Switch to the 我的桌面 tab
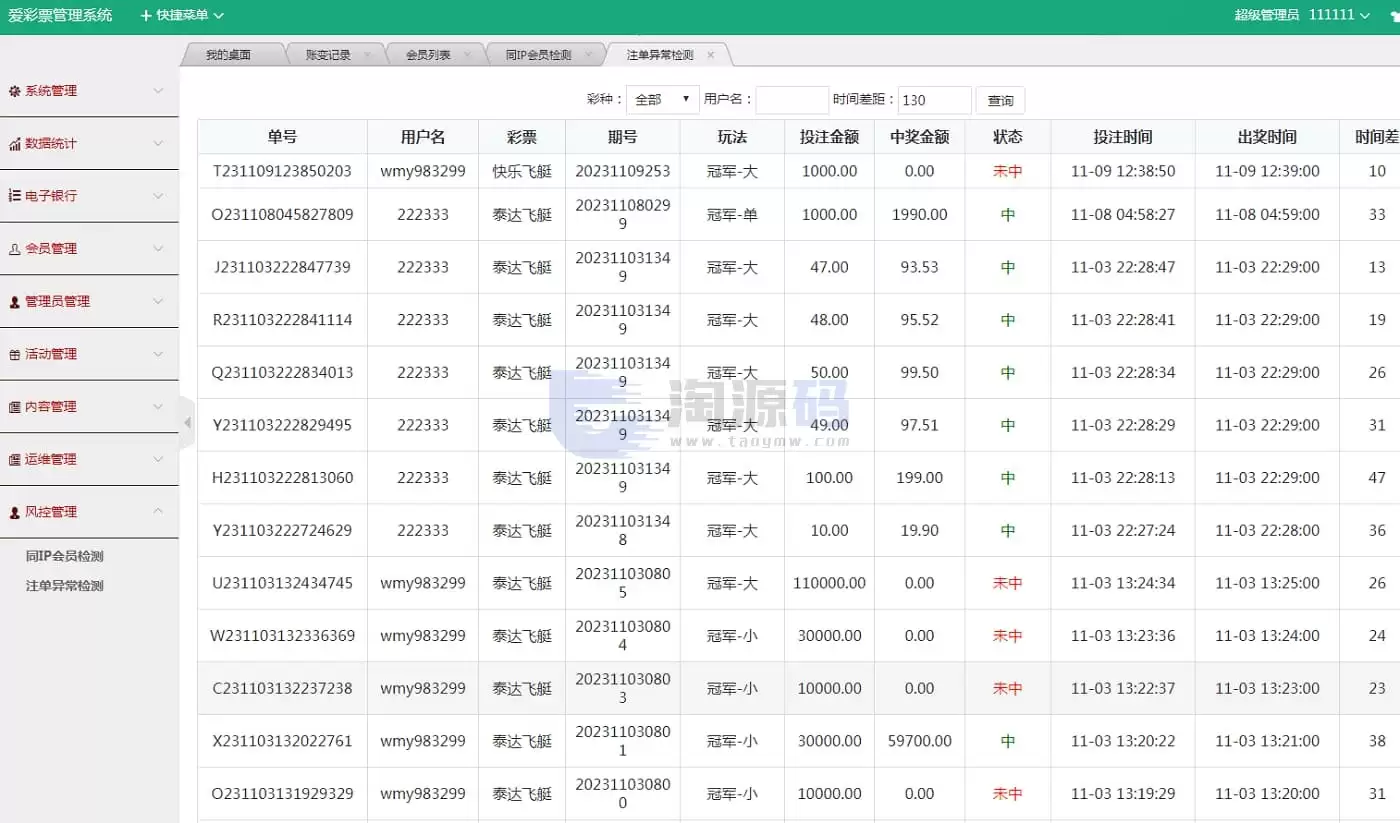 (x=228, y=55)
